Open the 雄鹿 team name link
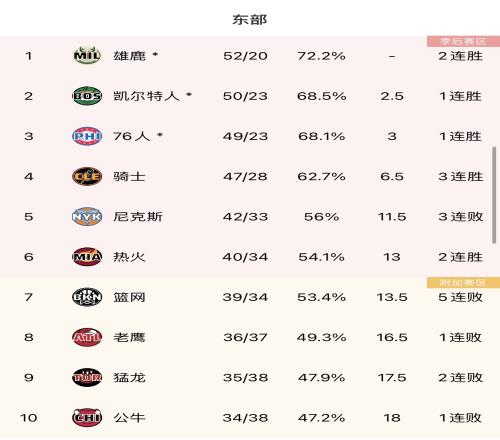Viewport: 500px width, 440px height. click(x=129, y=56)
